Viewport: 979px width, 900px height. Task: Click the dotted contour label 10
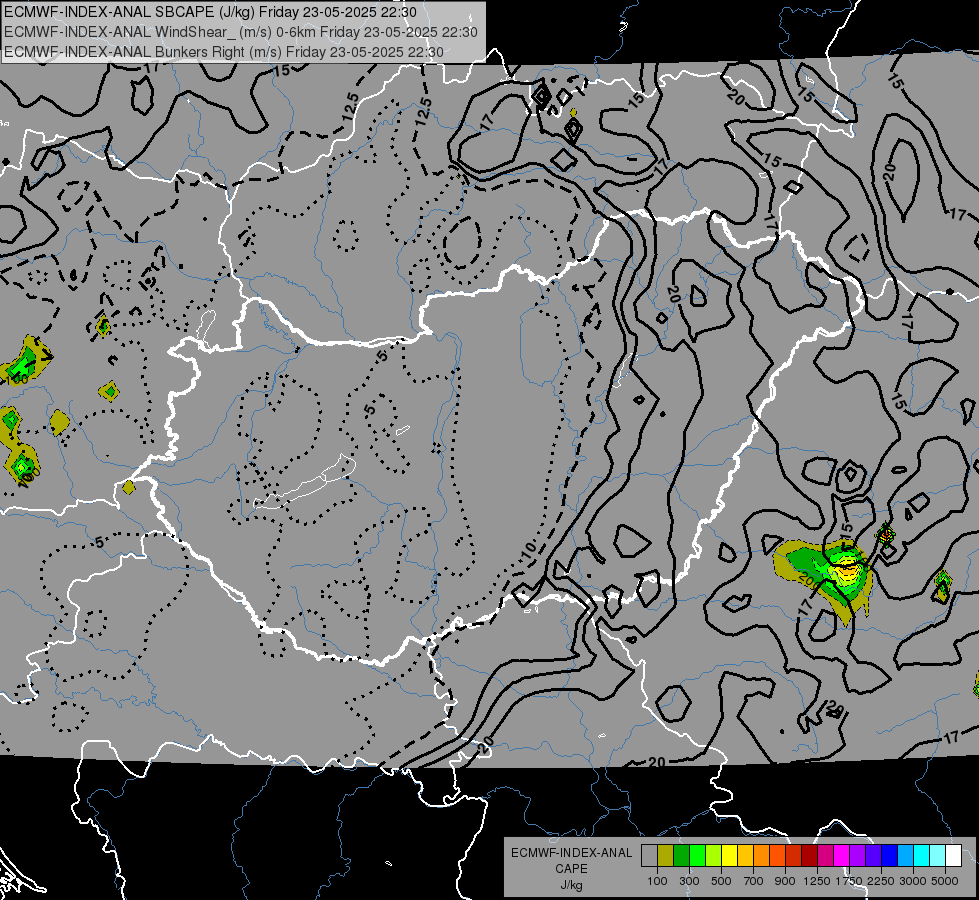point(529,550)
